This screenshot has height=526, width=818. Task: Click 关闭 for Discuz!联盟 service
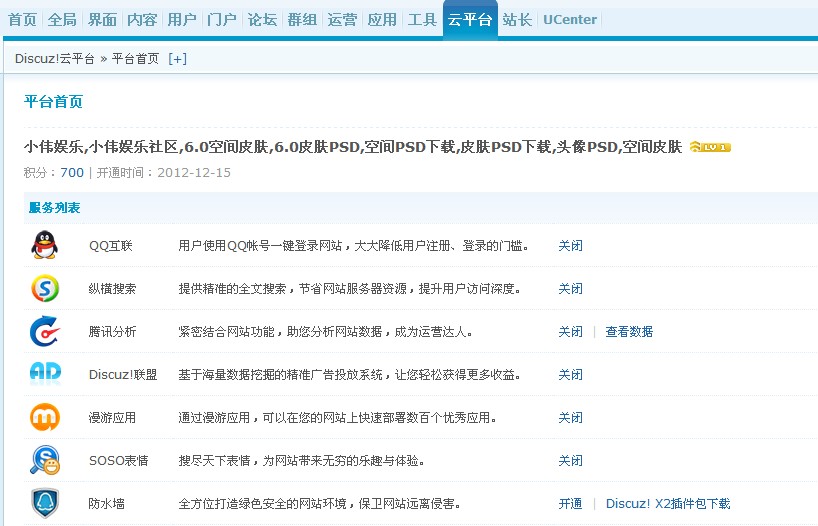[x=570, y=375]
